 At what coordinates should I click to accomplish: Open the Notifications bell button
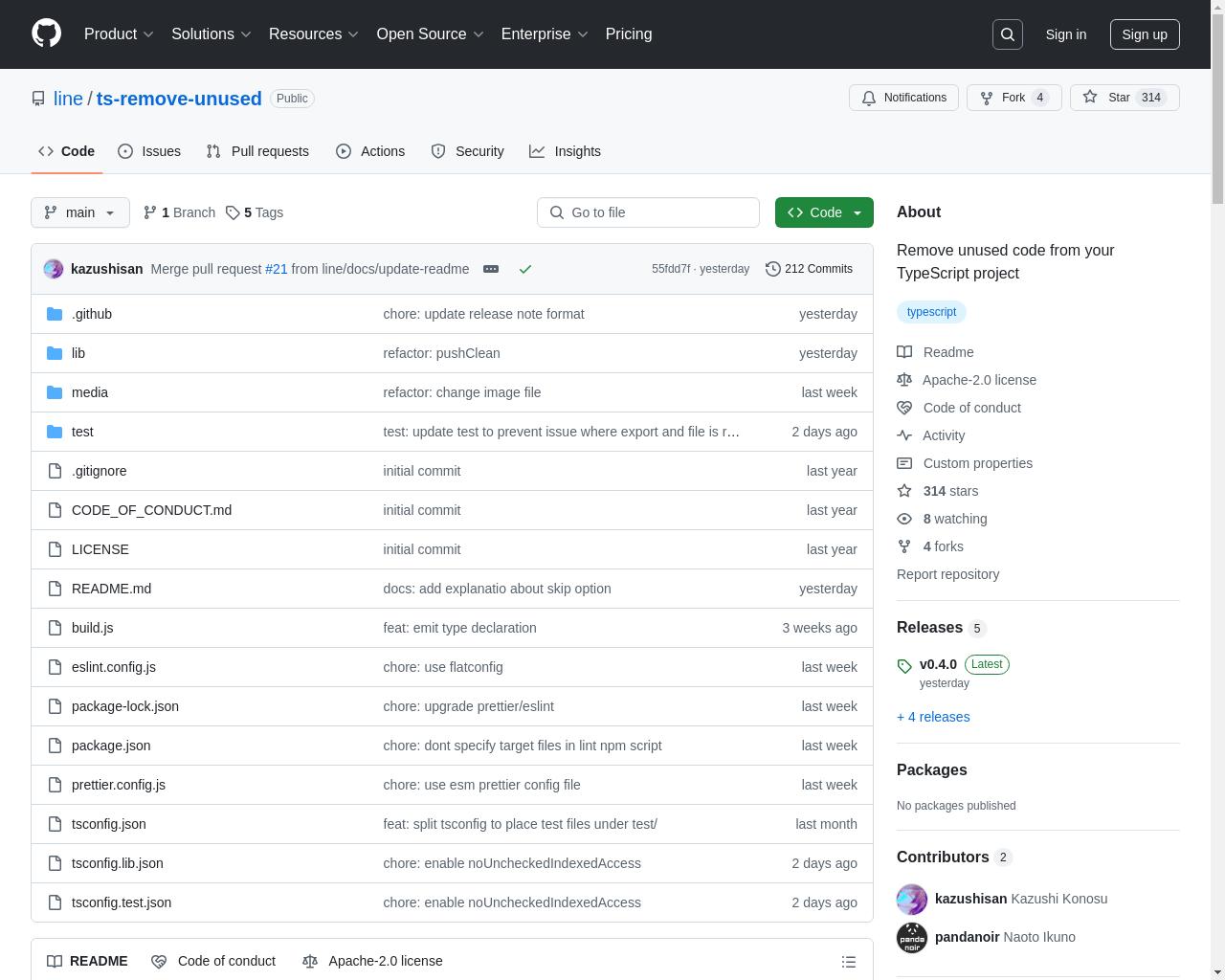(903, 98)
